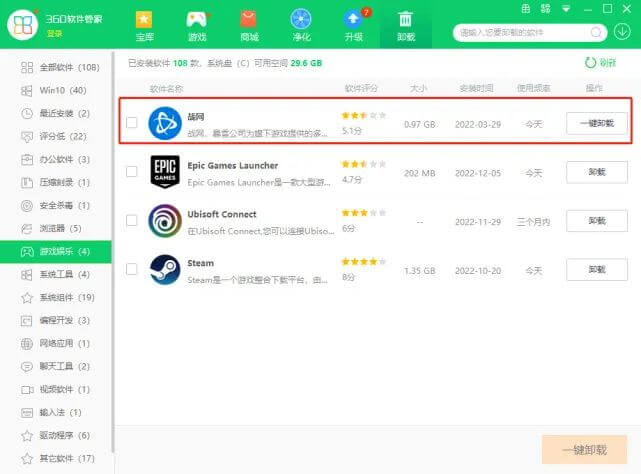This screenshot has width=641, height=474.
Task: Click the Ubisoft Connect name text
Action: (222, 214)
